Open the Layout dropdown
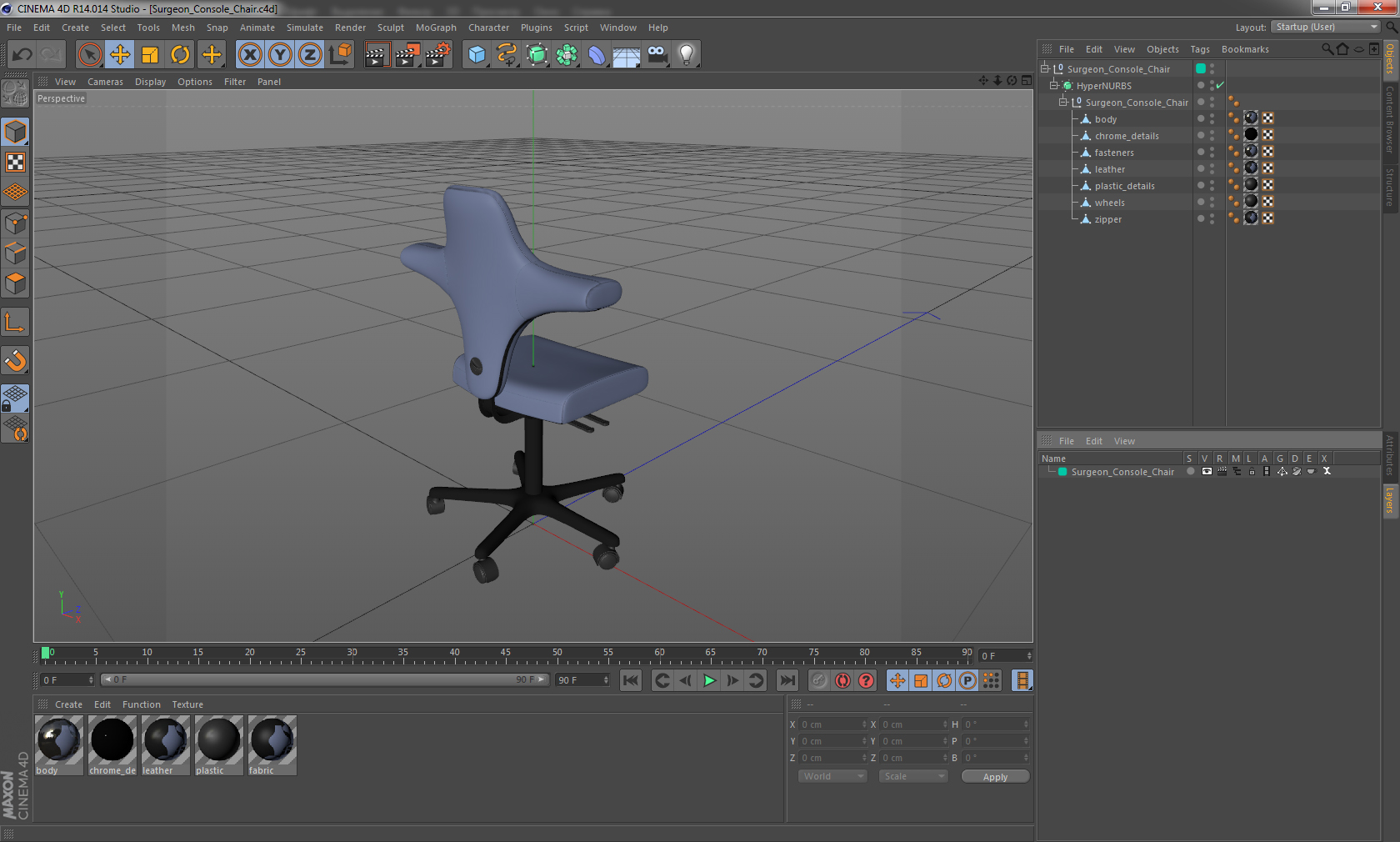Image resolution: width=1400 pixels, height=842 pixels. click(1326, 27)
